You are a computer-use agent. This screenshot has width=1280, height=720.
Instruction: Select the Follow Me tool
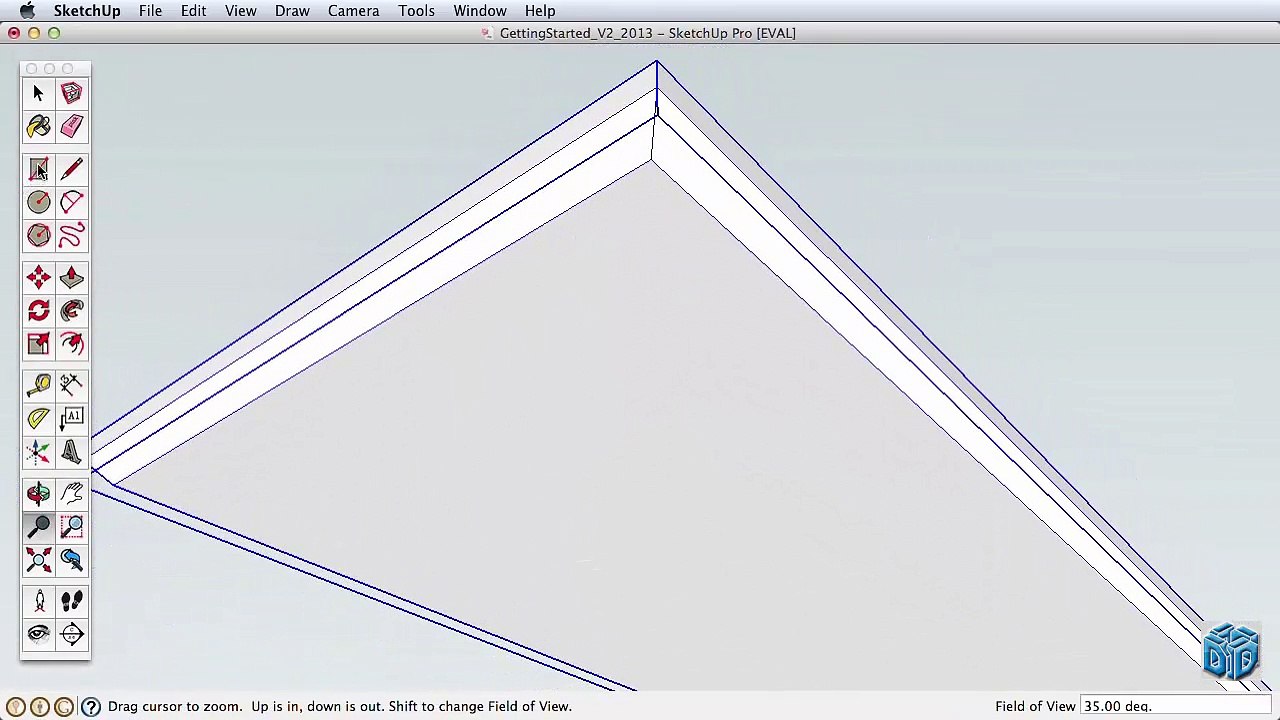(71, 311)
